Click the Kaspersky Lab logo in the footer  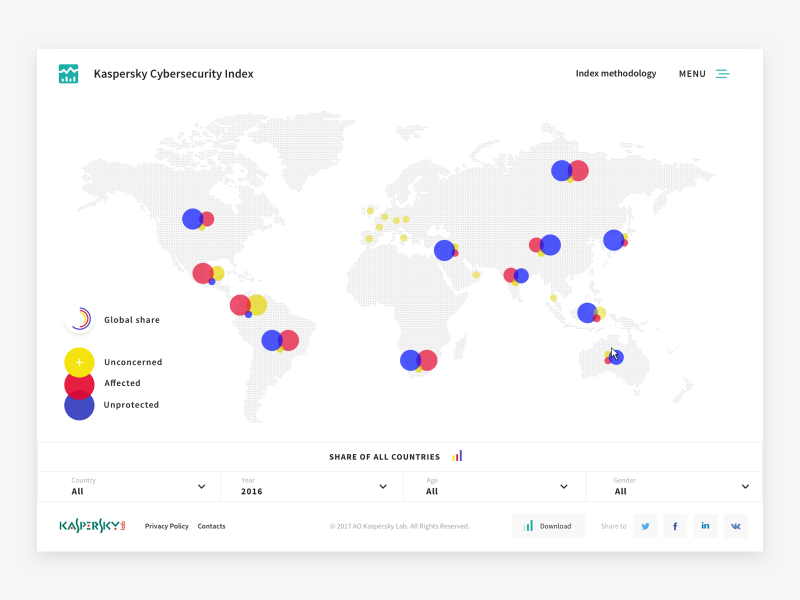click(92, 526)
